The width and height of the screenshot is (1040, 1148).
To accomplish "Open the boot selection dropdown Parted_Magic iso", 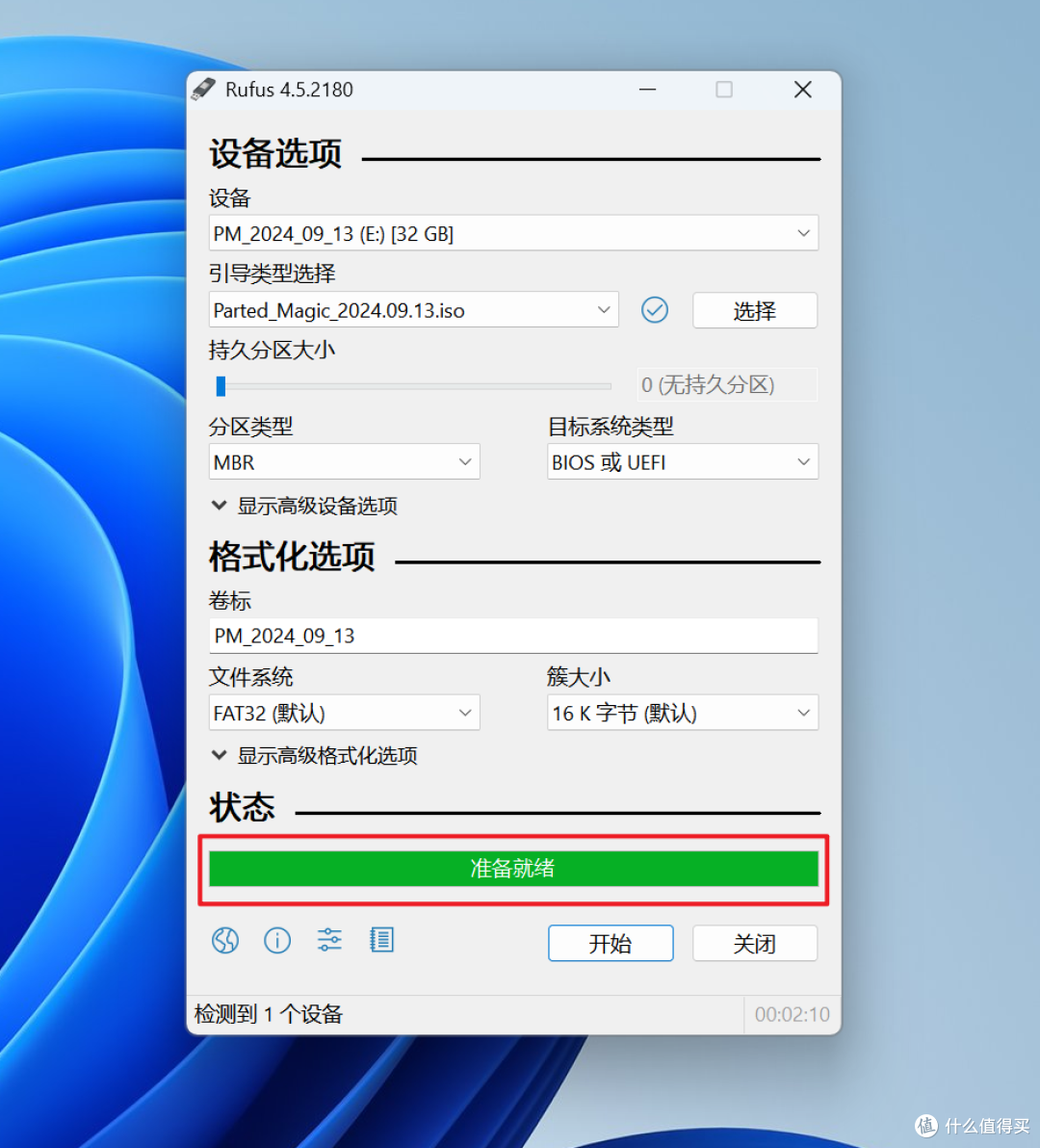I will pos(413,310).
